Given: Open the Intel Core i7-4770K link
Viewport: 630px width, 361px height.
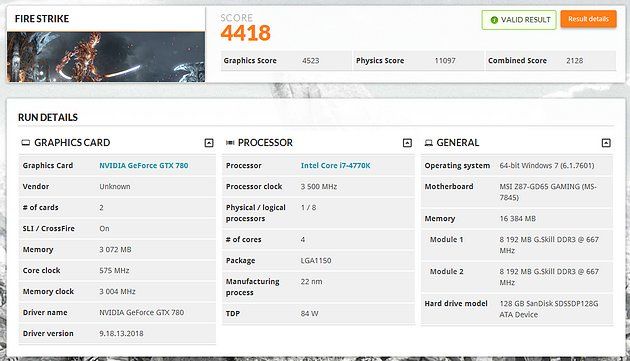Looking at the screenshot, I should (x=335, y=166).
